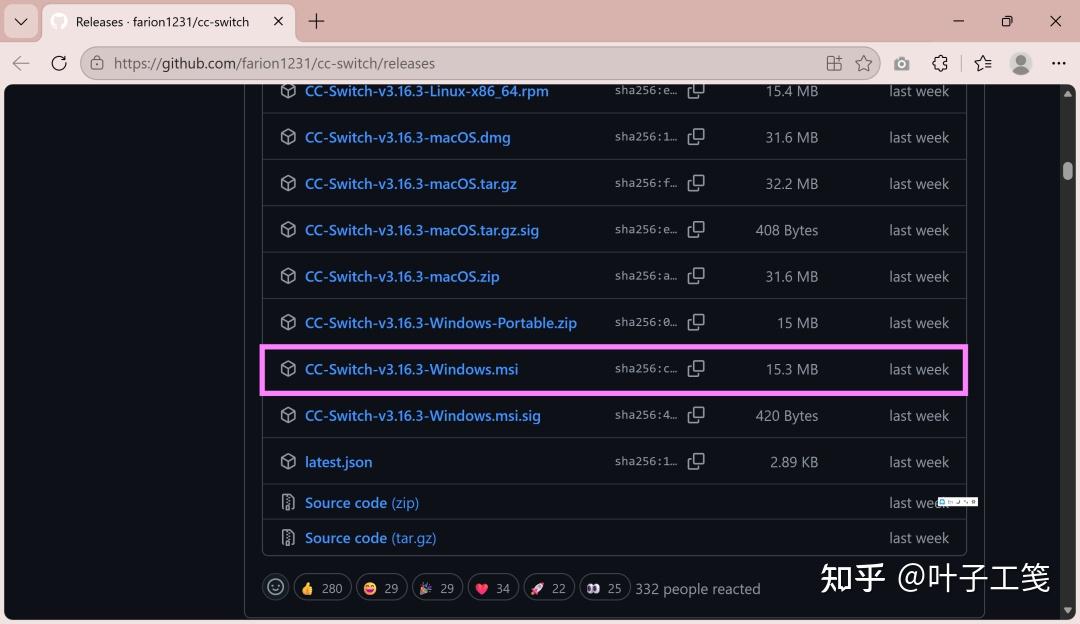
Task: Download CC-Switch-v3.16.3-Windows.msi installer
Action: click(x=411, y=369)
